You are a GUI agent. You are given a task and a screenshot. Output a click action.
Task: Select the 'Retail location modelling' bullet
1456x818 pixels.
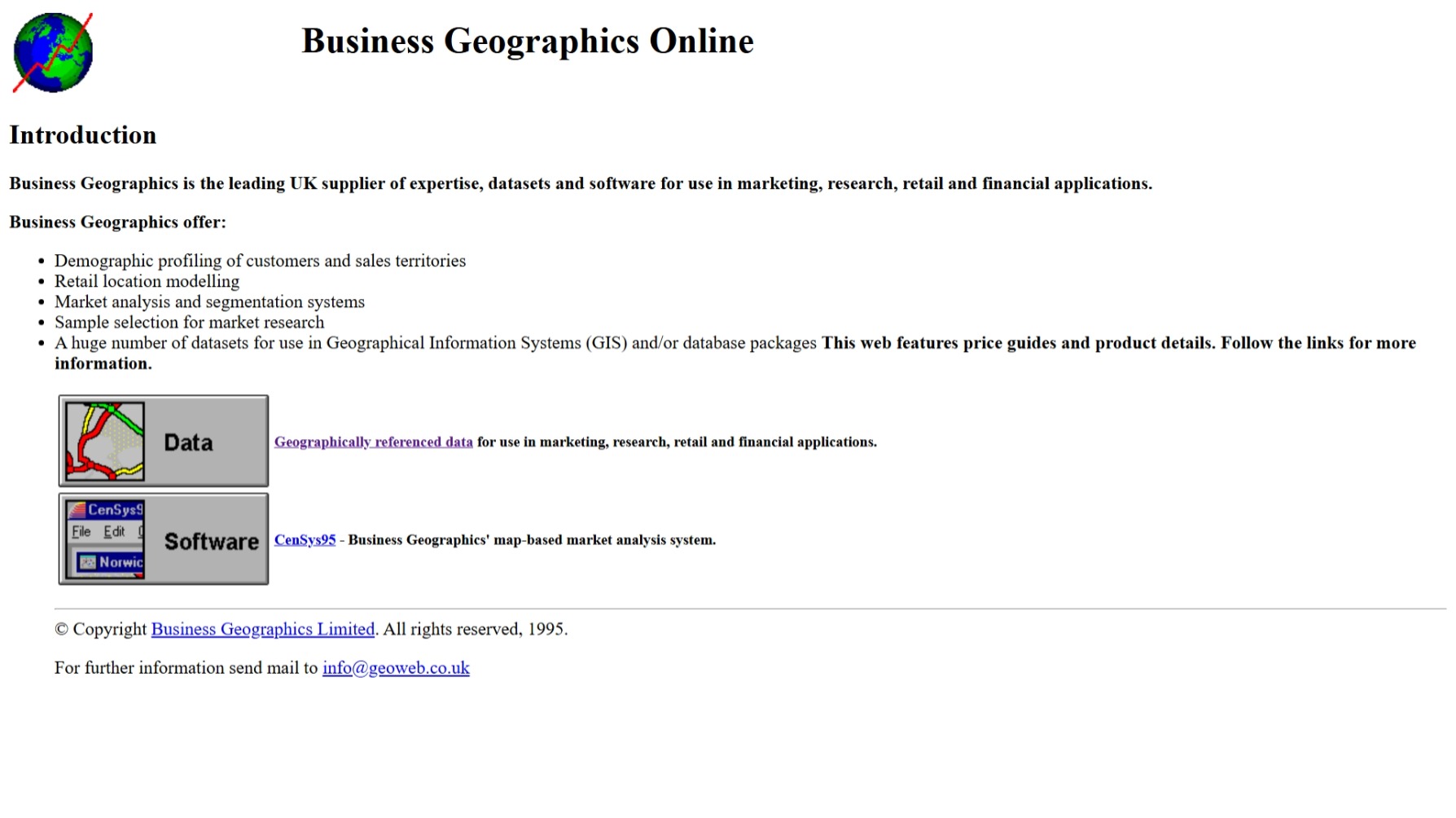147,281
